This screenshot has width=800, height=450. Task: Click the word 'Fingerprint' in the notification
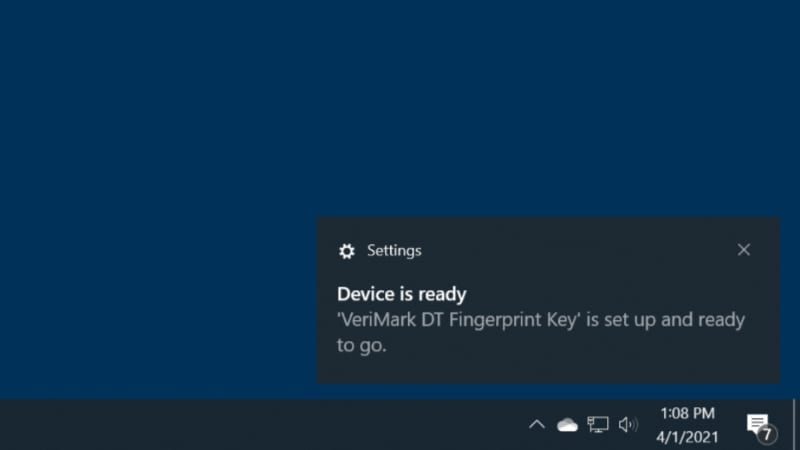490,320
